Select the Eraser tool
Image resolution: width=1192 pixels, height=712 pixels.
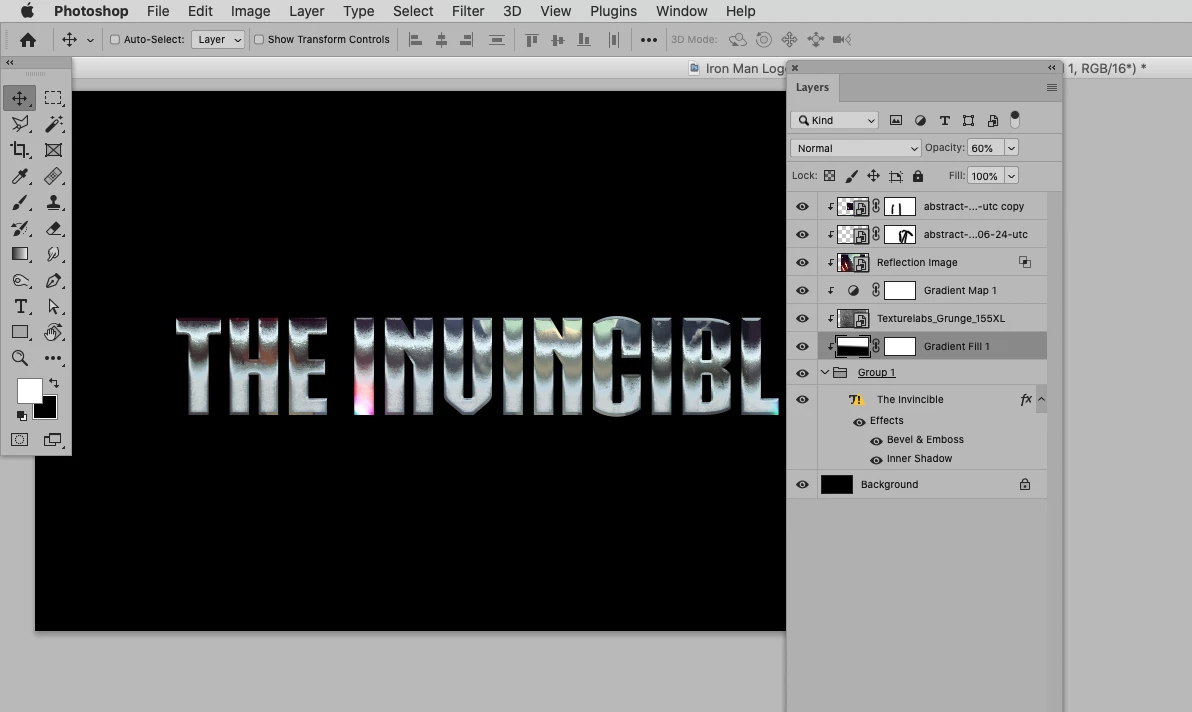(x=53, y=228)
